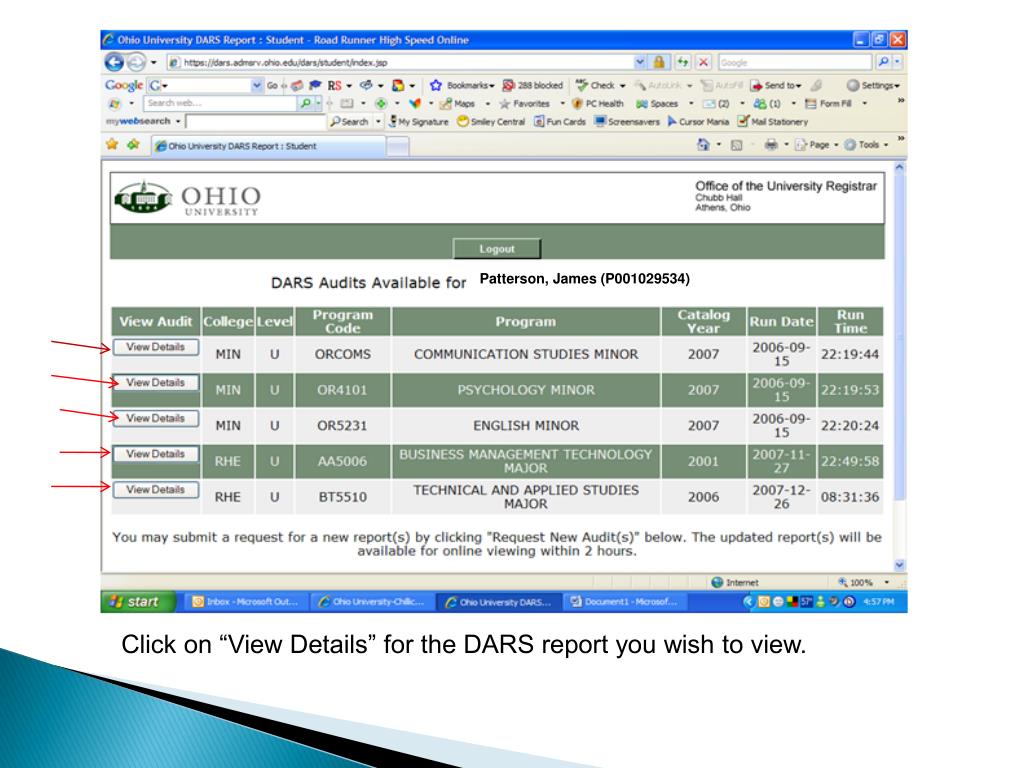Click the magnifier beside the Google search box
The height and width of the screenshot is (768, 1024).
pos(882,62)
